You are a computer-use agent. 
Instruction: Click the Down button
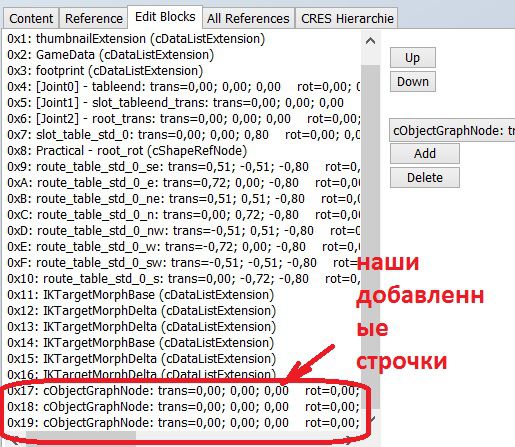[x=413, y=82]
